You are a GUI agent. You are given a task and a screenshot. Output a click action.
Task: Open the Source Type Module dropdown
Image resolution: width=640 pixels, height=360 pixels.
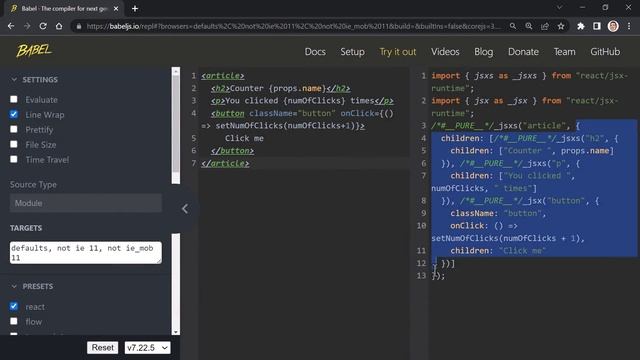pos(86,203)
